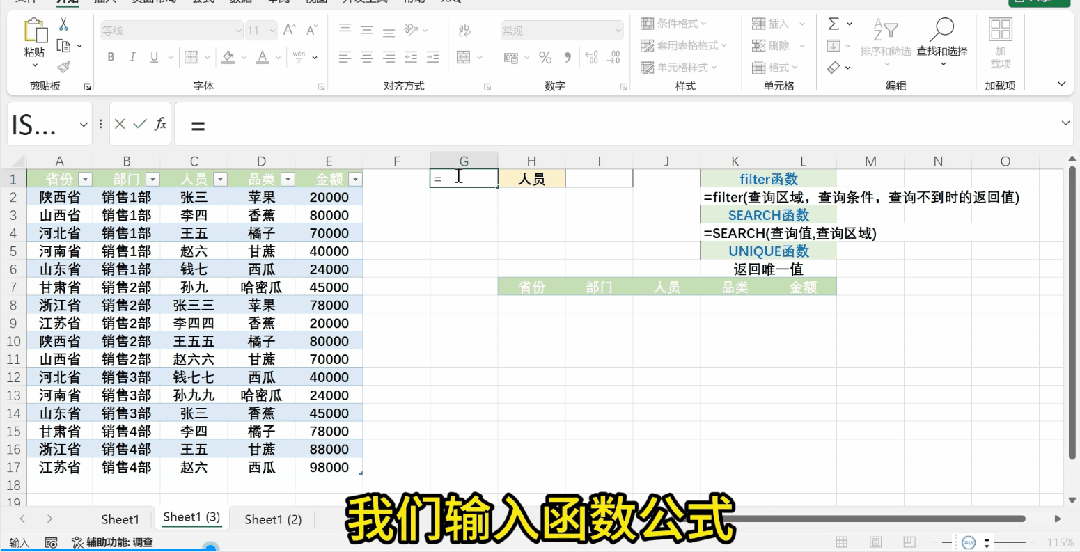1080x552 pixels.
Task: Select the Sheet1 (3) tab
Action: (x=191, y=518)
